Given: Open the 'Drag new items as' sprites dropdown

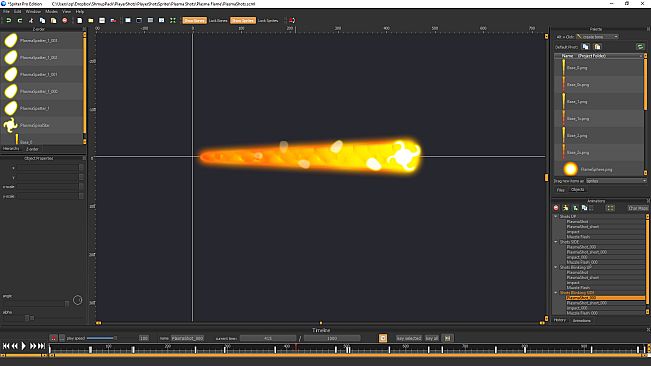Looking at the screenshot, I should (616, 181).
